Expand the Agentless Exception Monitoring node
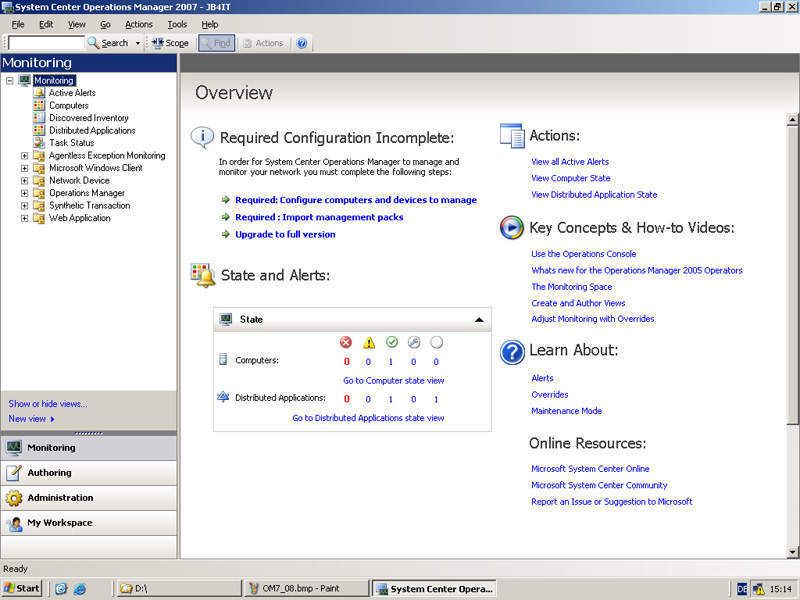Screen dimensions: 800x600 coord(24,156)
